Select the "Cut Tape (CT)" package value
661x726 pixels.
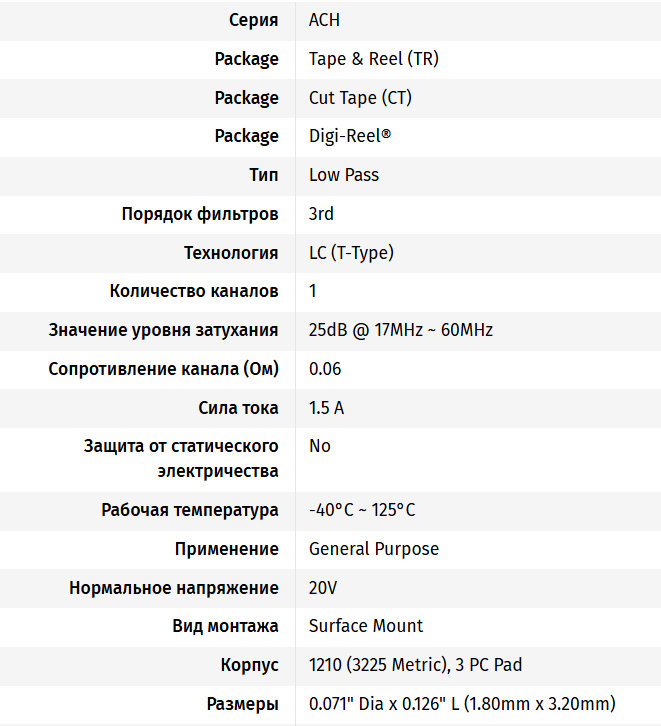click(x=360, y=98)
